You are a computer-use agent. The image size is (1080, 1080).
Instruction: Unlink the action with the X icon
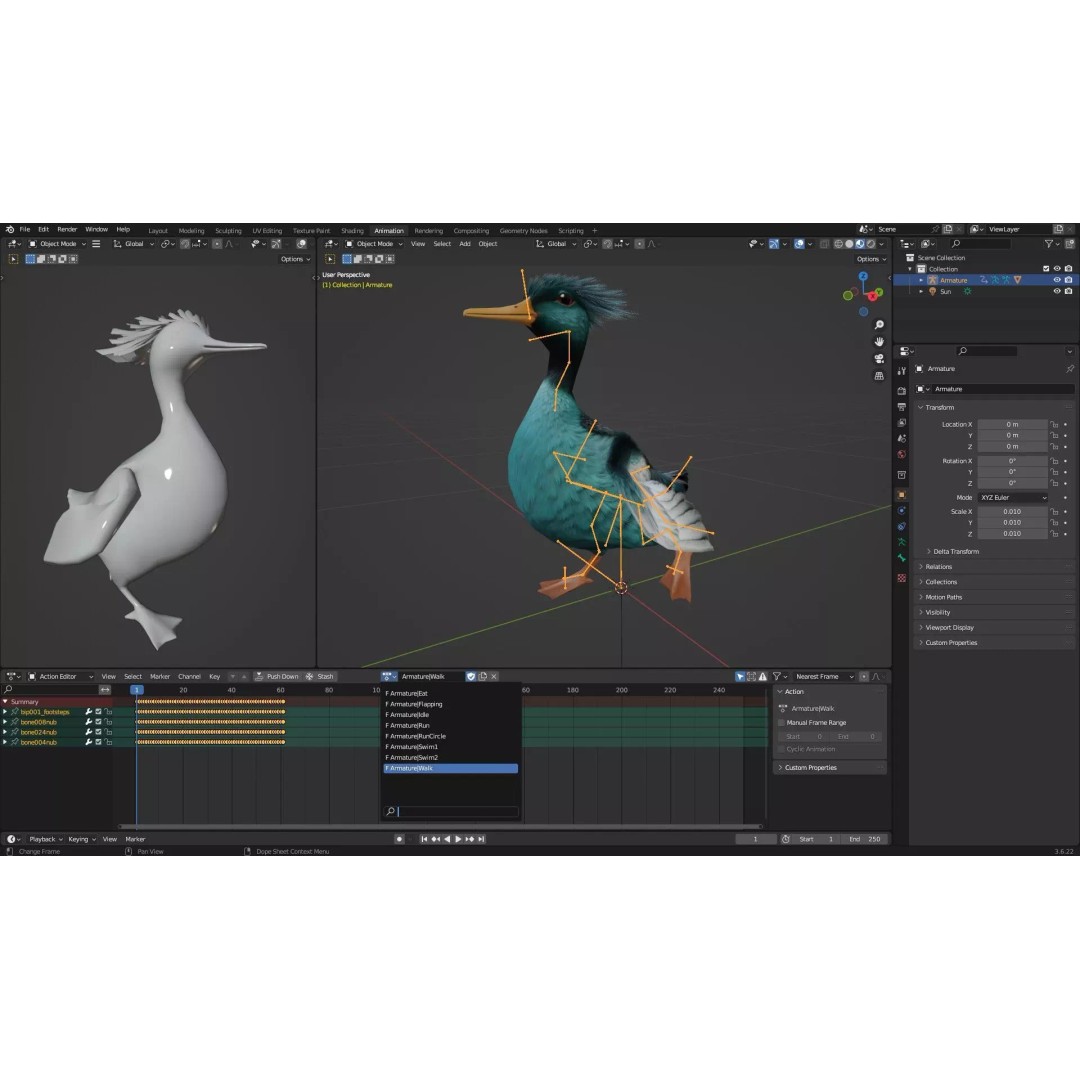[x=494, y=676]
